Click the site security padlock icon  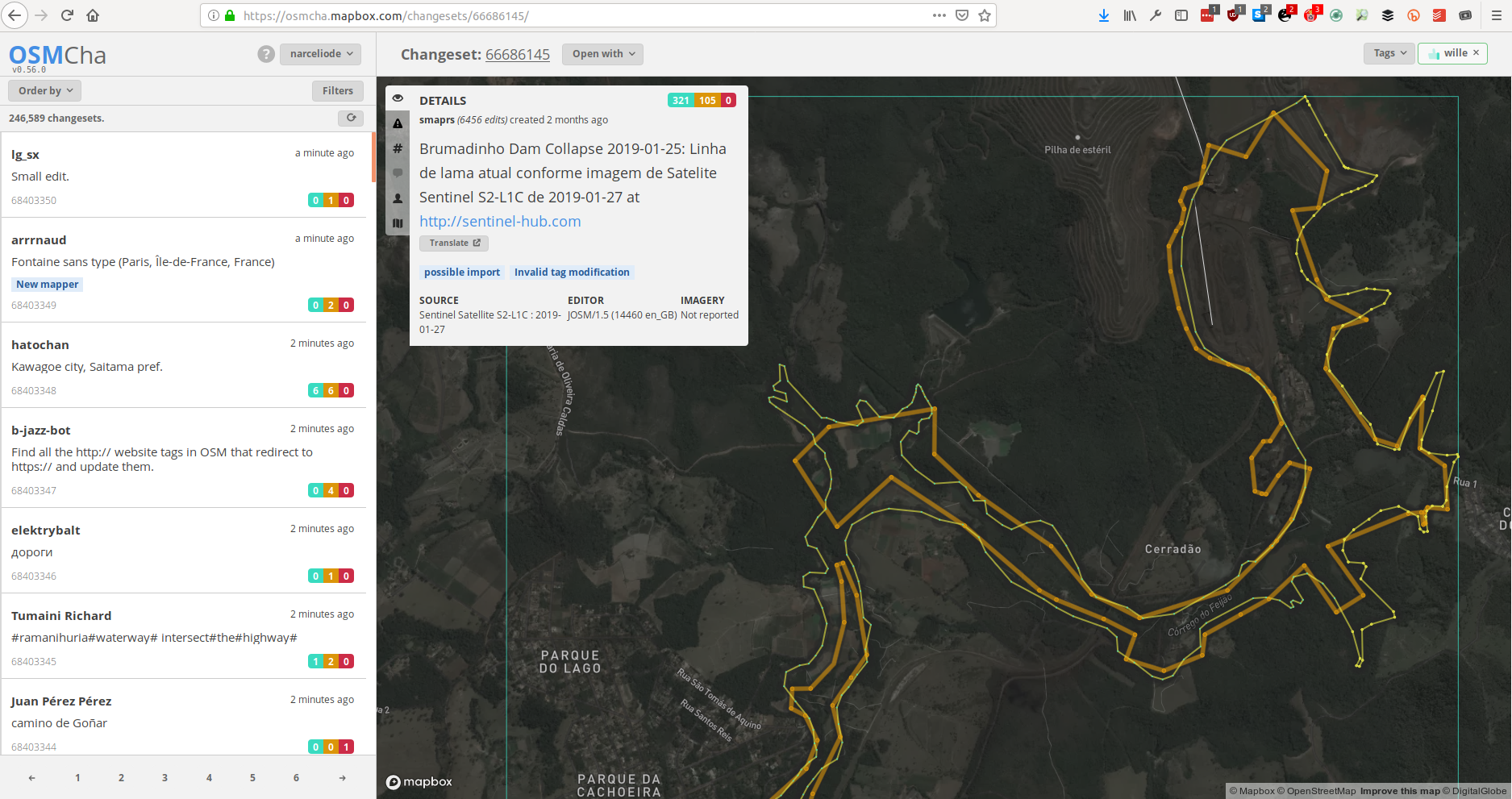pyautogui.click(x=230, y=15)
